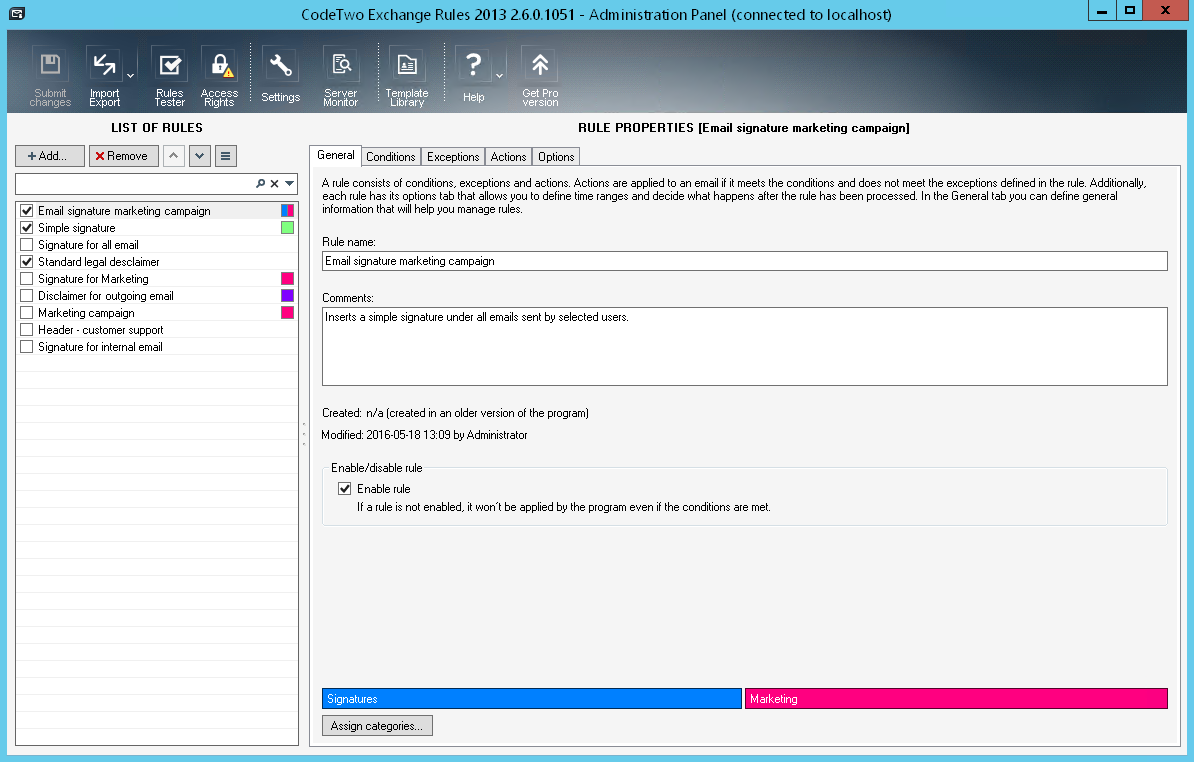Click the Rule name input field
The height and width of the screenshot is (762, 1194).
[744, 261]
